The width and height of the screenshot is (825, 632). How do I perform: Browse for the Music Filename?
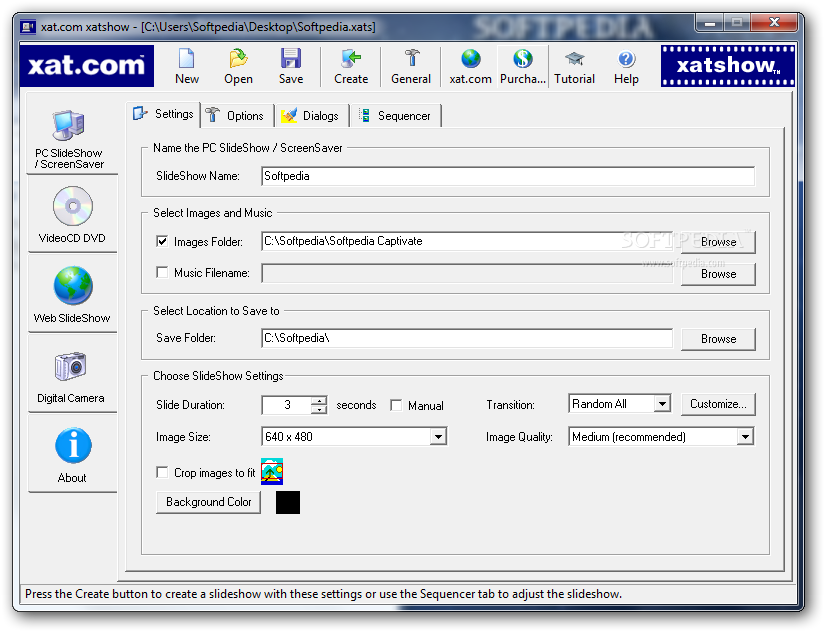click(x=718, y=274)
